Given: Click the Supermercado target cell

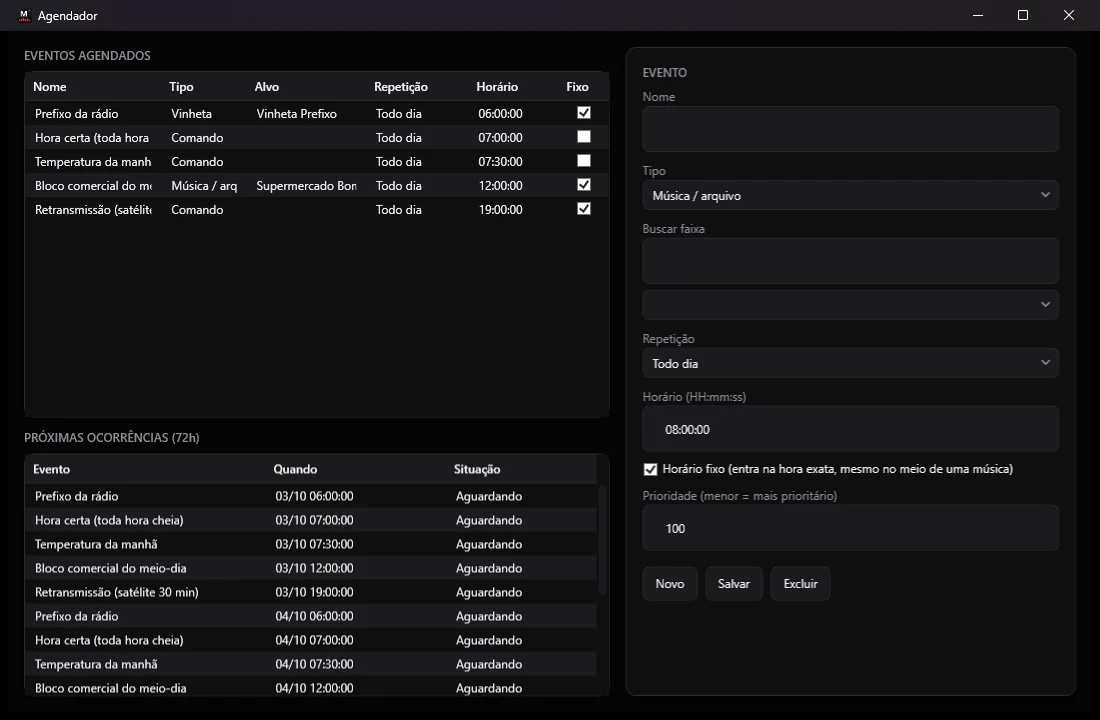Looking at the screenshot, I should 307,185.
